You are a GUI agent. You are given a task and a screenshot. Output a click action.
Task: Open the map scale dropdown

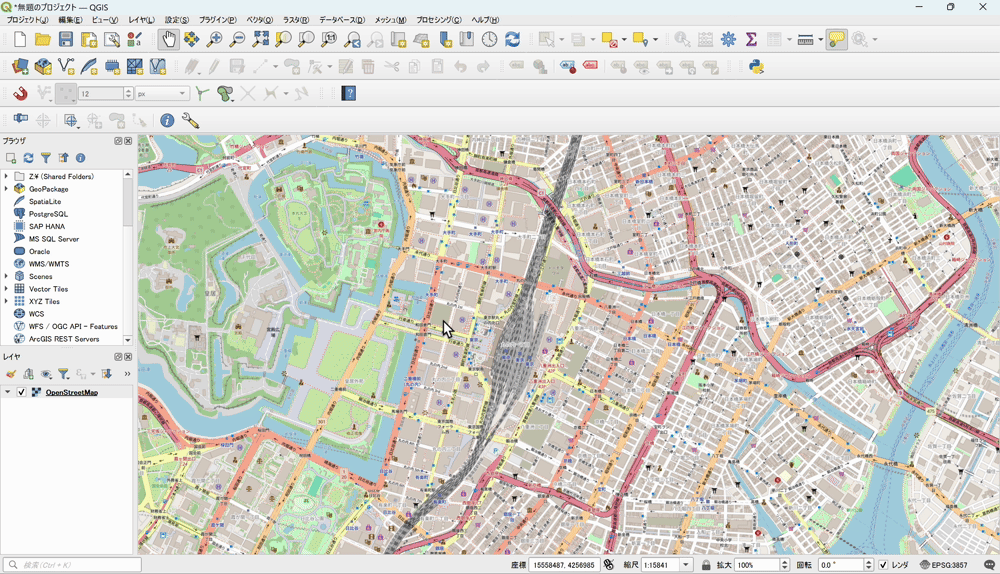[686, 565]
